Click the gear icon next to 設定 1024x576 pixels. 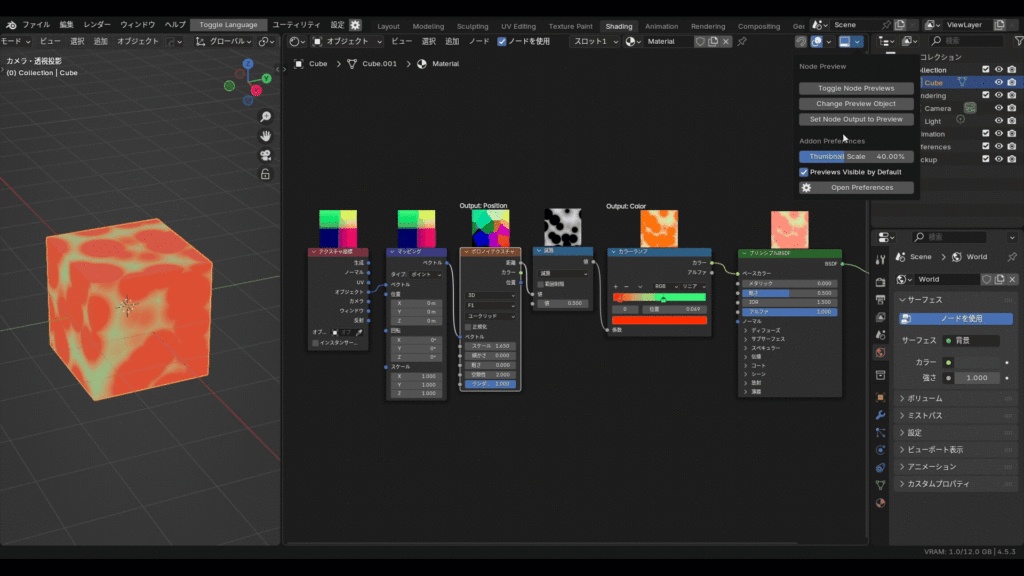[355, 25]
